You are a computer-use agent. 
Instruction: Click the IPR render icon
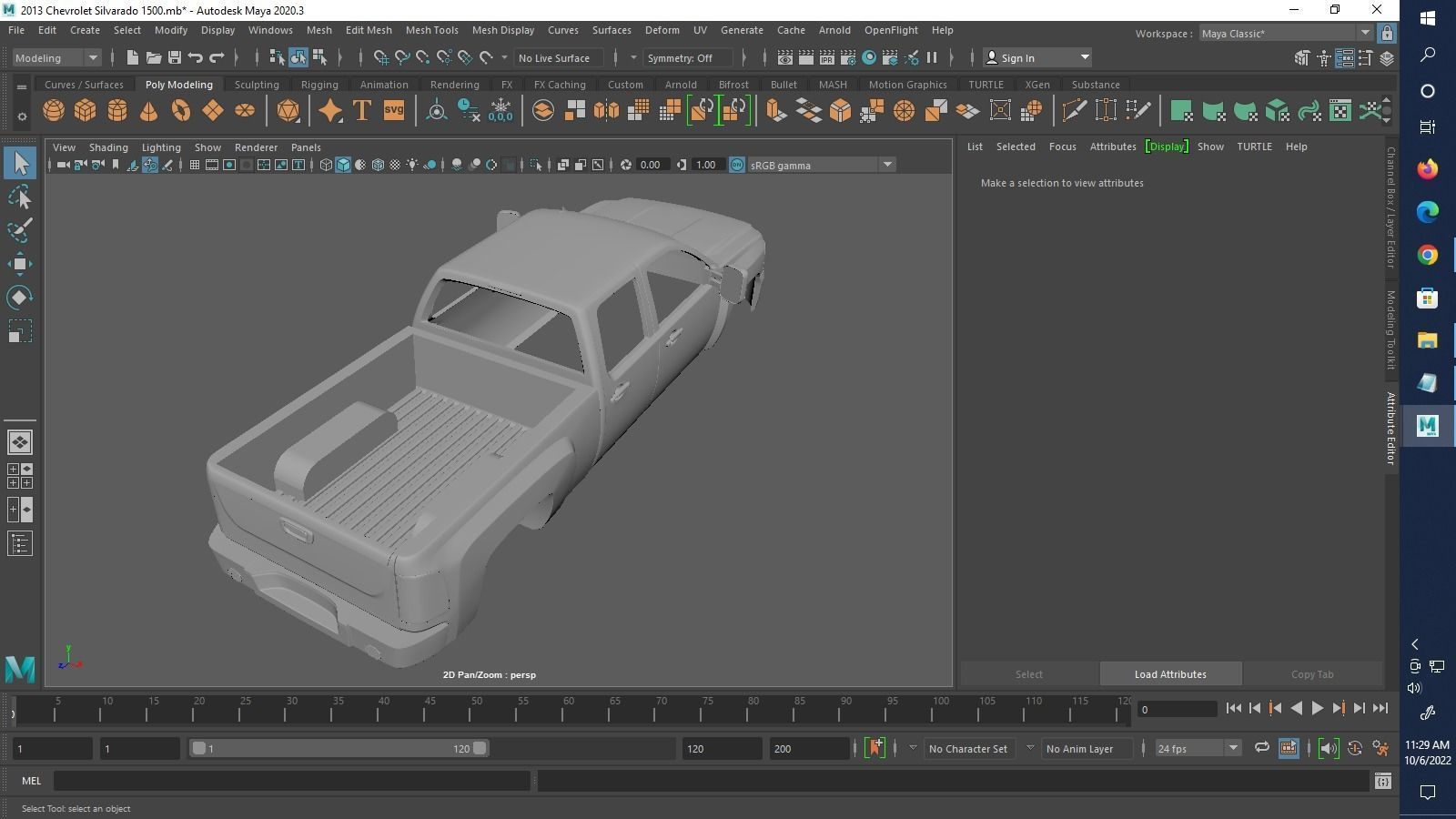click(x=826, y=57)
